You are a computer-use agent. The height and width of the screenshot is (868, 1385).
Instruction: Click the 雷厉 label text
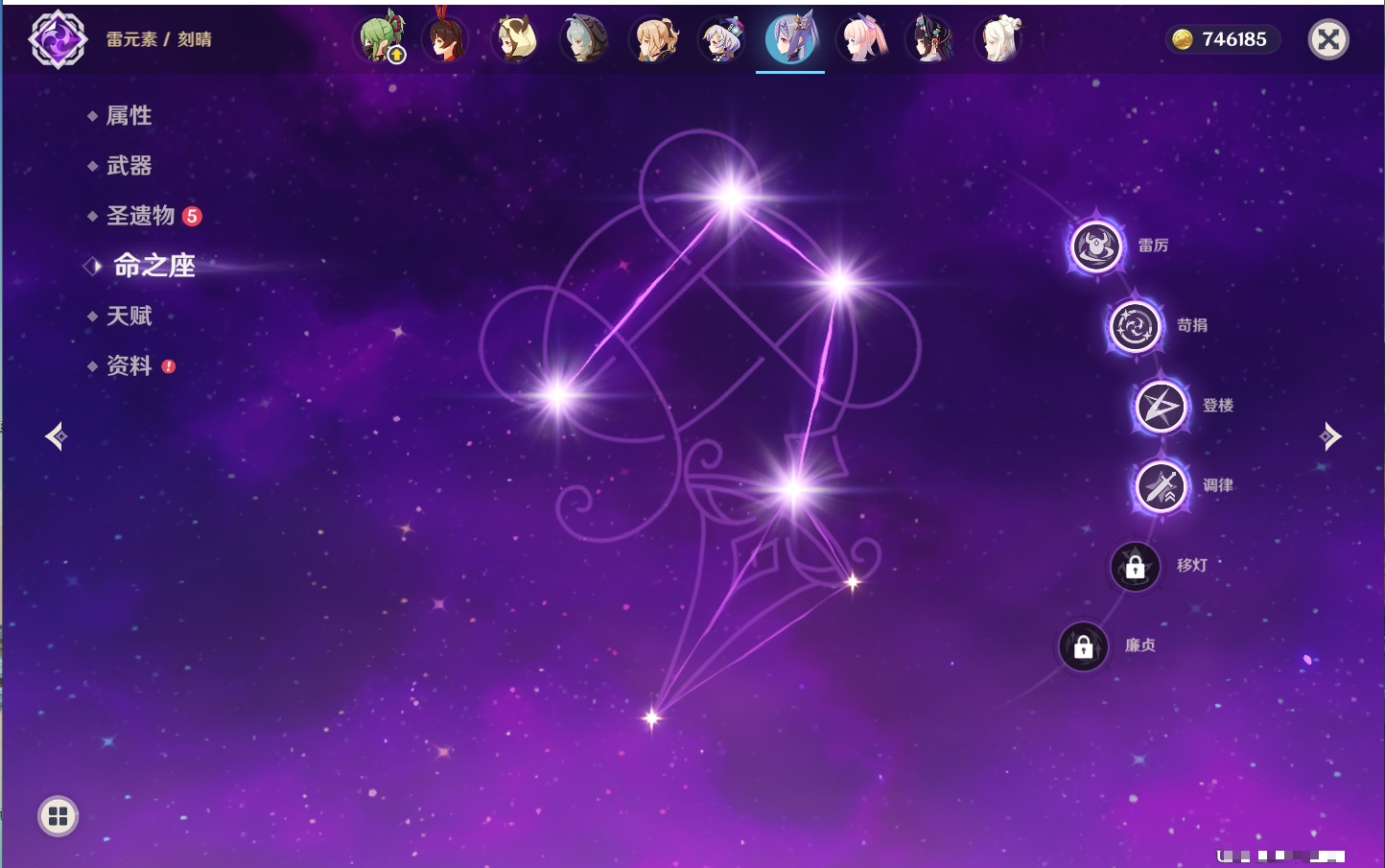coord(1153,246)
